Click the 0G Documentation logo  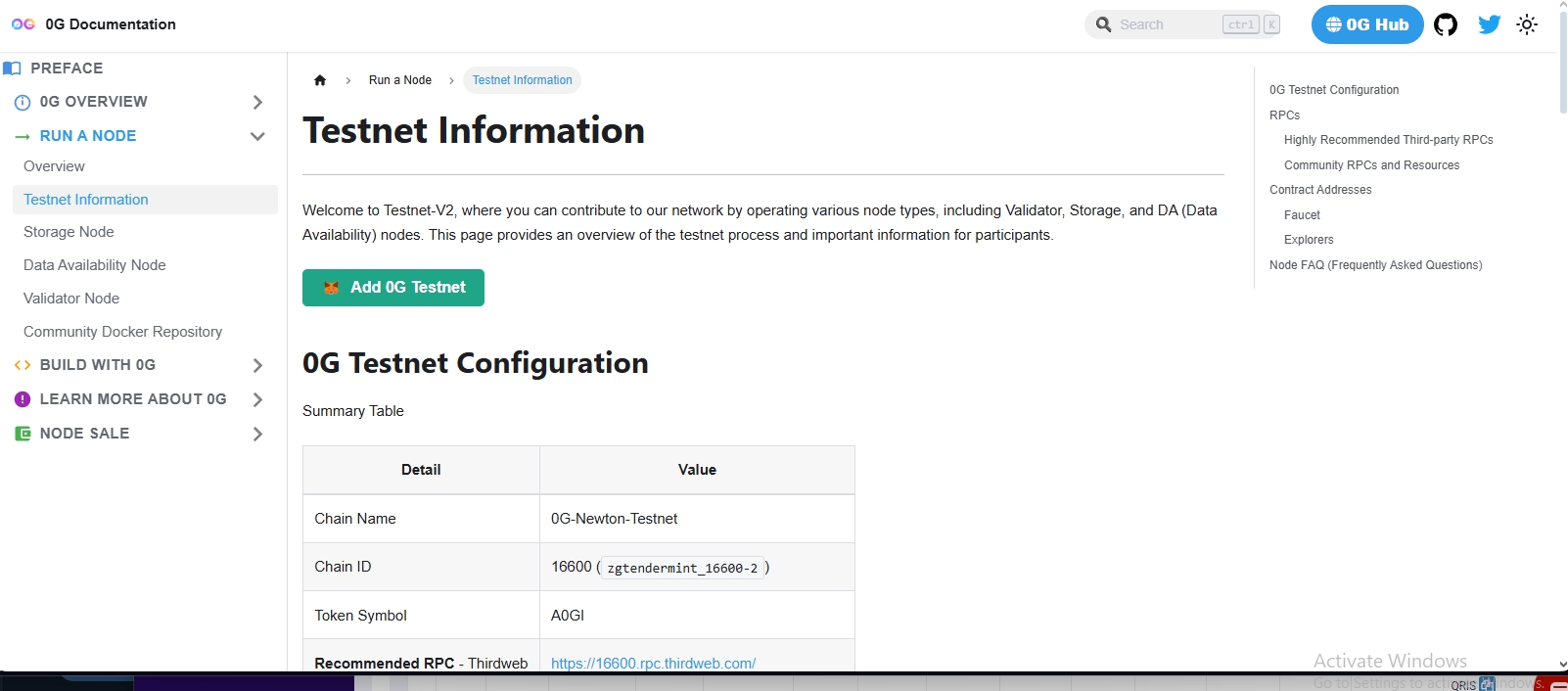pyautogui.click(x=23, y=24)
